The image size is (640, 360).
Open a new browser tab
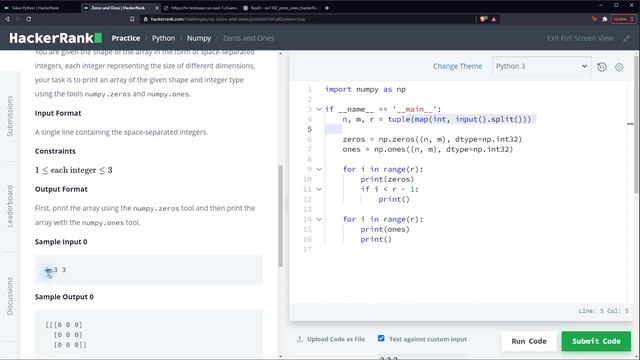coord(327,7)
